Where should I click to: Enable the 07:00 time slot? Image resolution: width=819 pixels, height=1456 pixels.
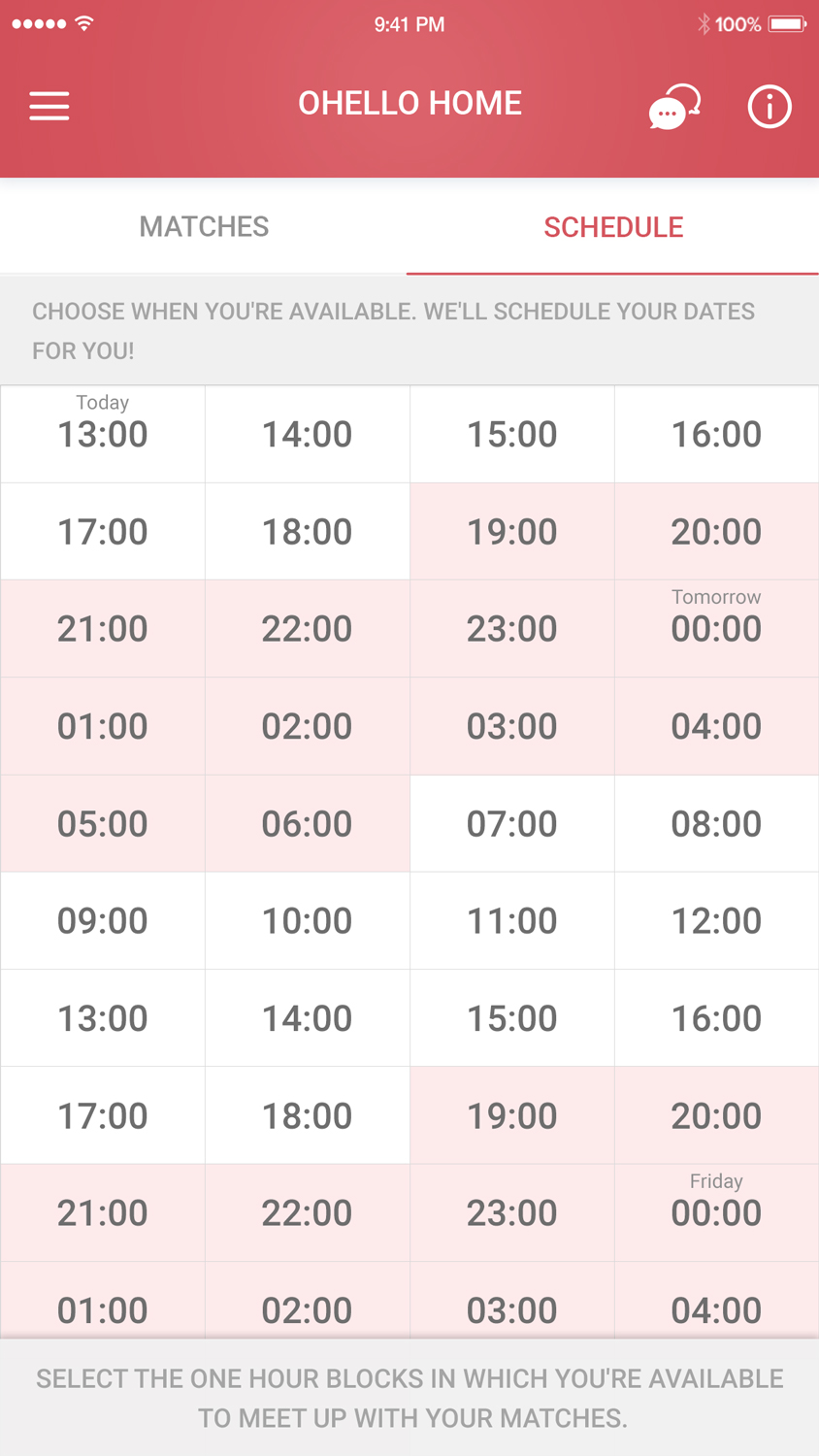point(511,824)
